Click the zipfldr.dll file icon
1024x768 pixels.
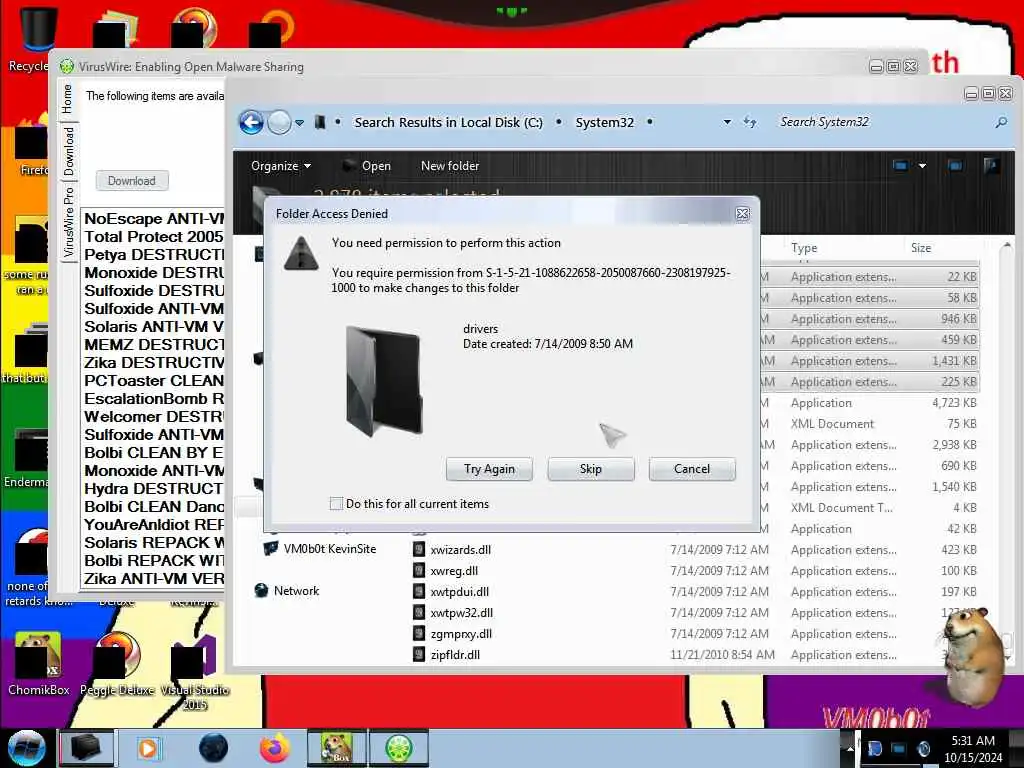tap(419, 654)
